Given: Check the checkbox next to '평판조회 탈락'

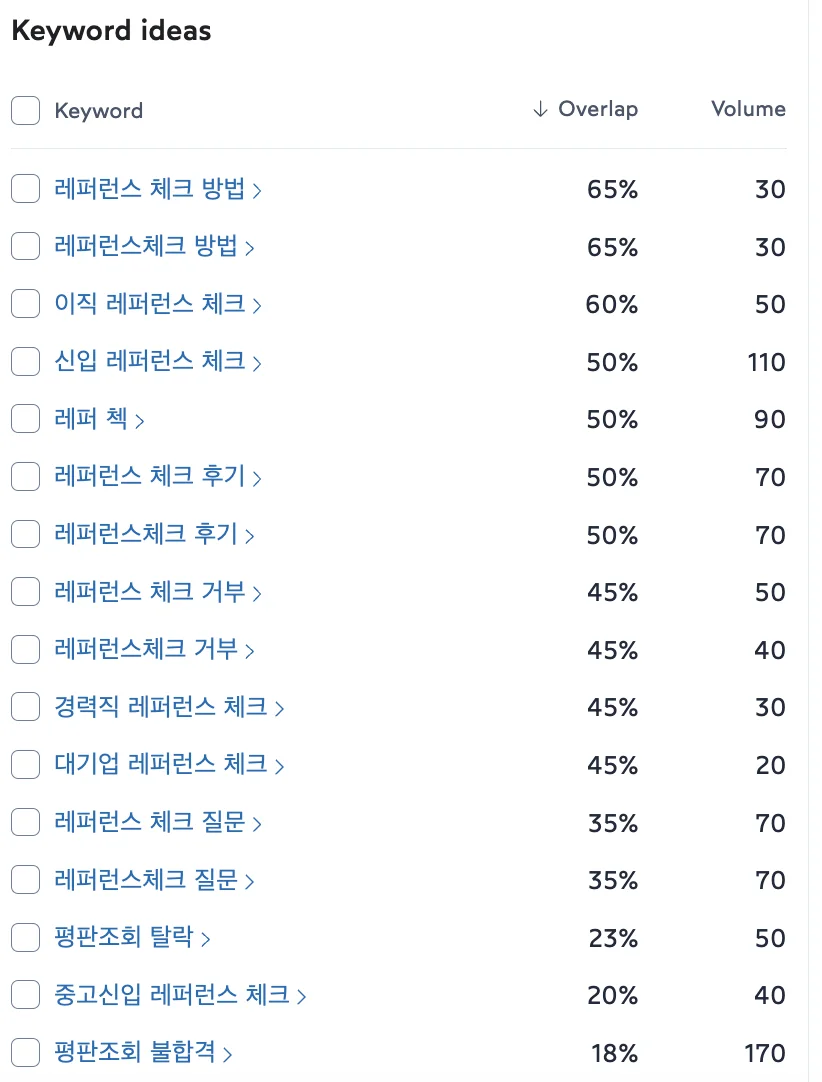Looking at the screenshot, I should [25, 938].
